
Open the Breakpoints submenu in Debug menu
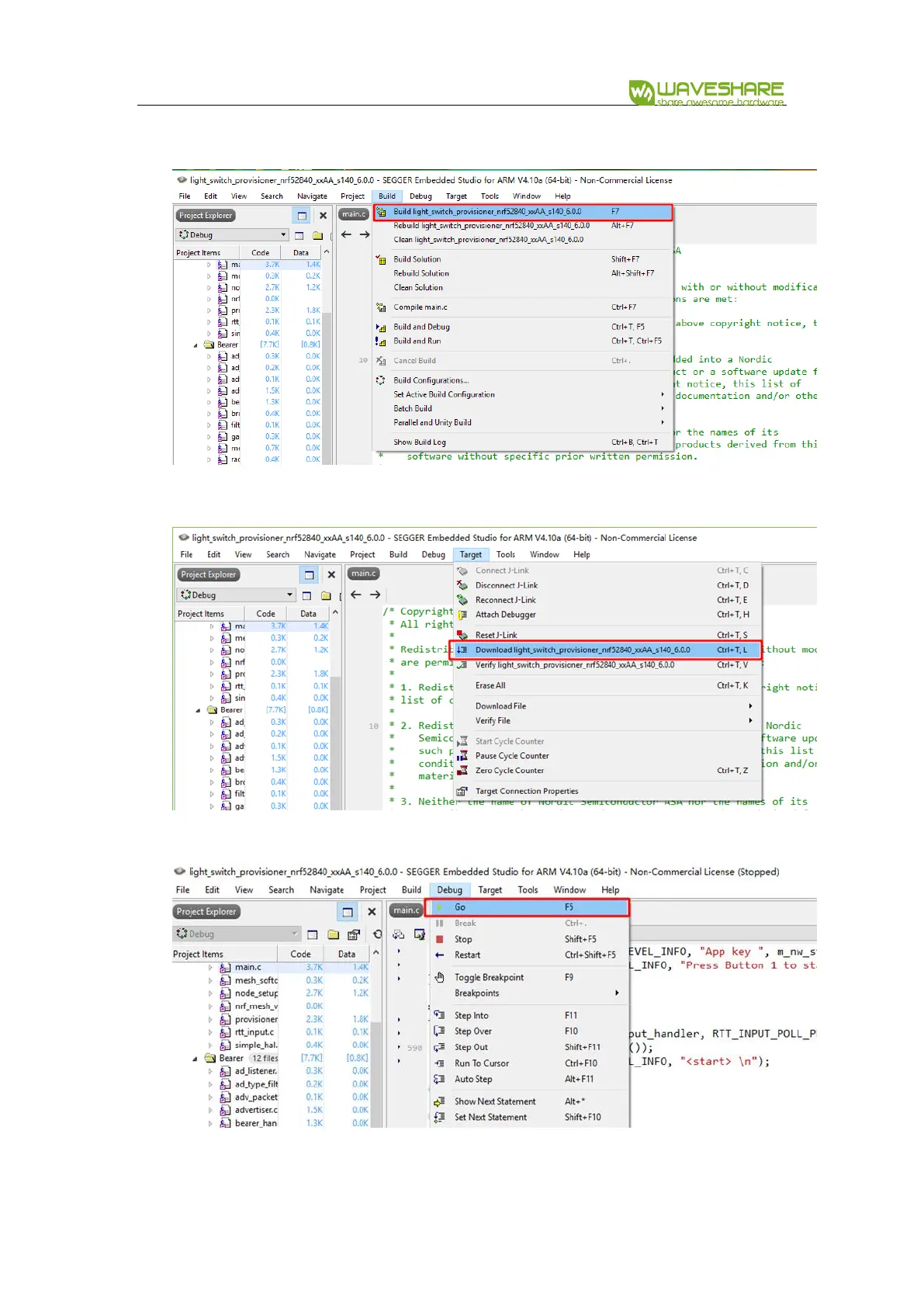(529, 993)
